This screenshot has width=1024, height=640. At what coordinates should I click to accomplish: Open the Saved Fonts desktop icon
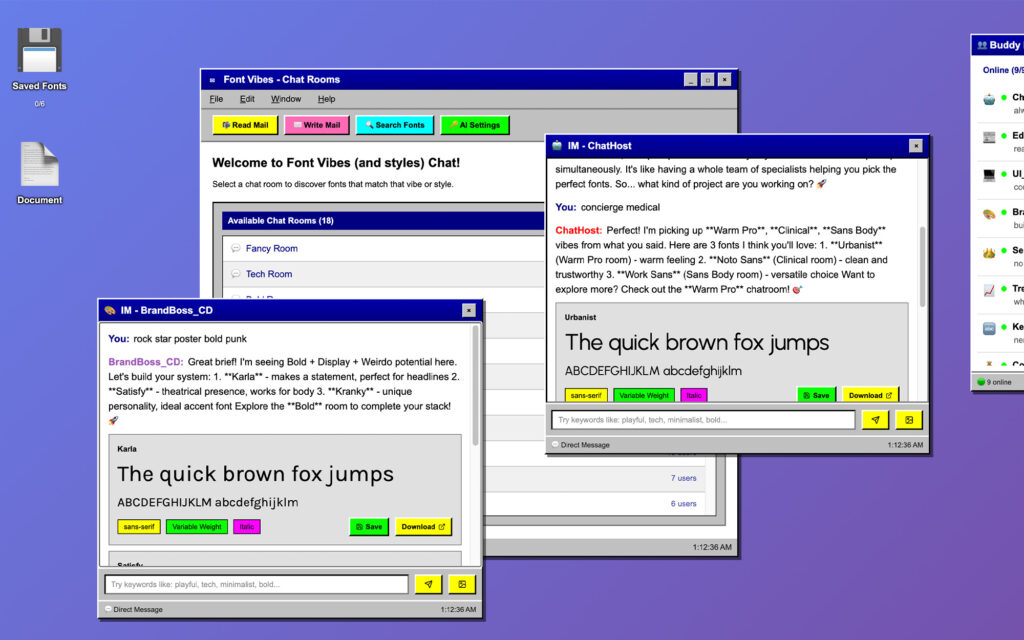click(40, 56)
